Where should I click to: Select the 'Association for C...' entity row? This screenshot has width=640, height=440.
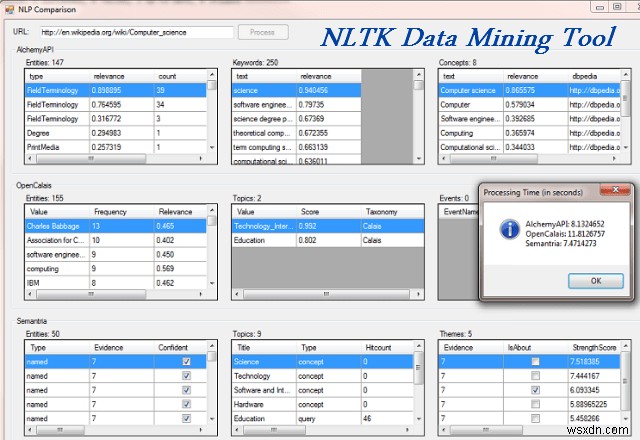[116, 240]
